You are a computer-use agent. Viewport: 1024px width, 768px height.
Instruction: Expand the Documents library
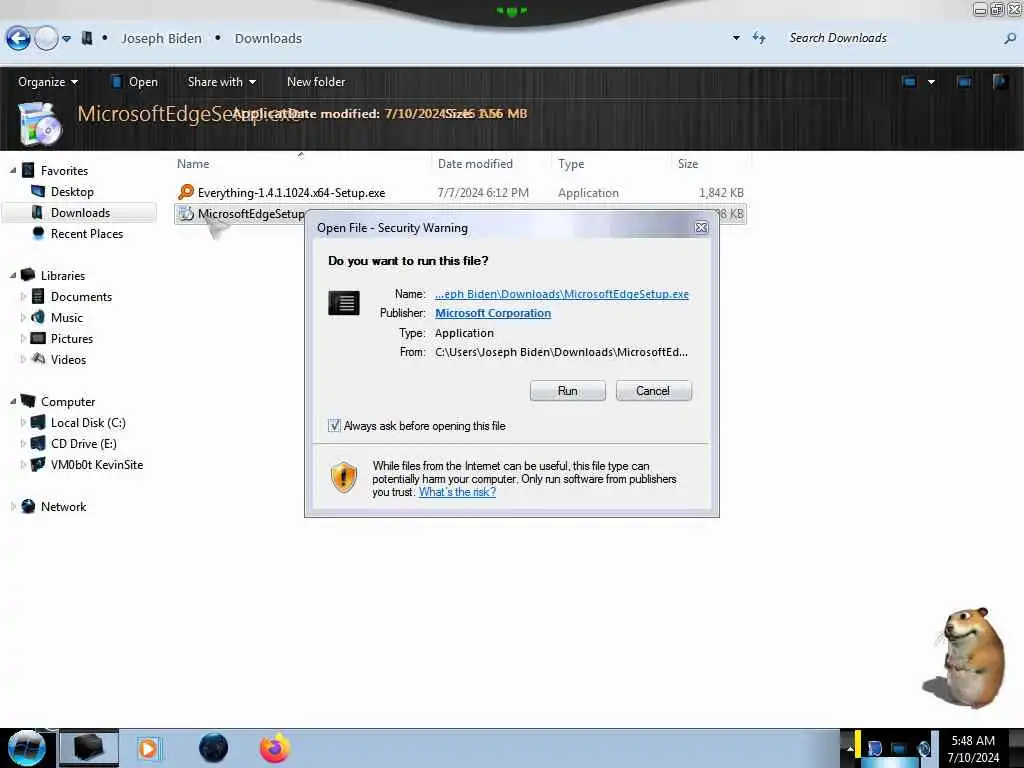tap(24, 296)
